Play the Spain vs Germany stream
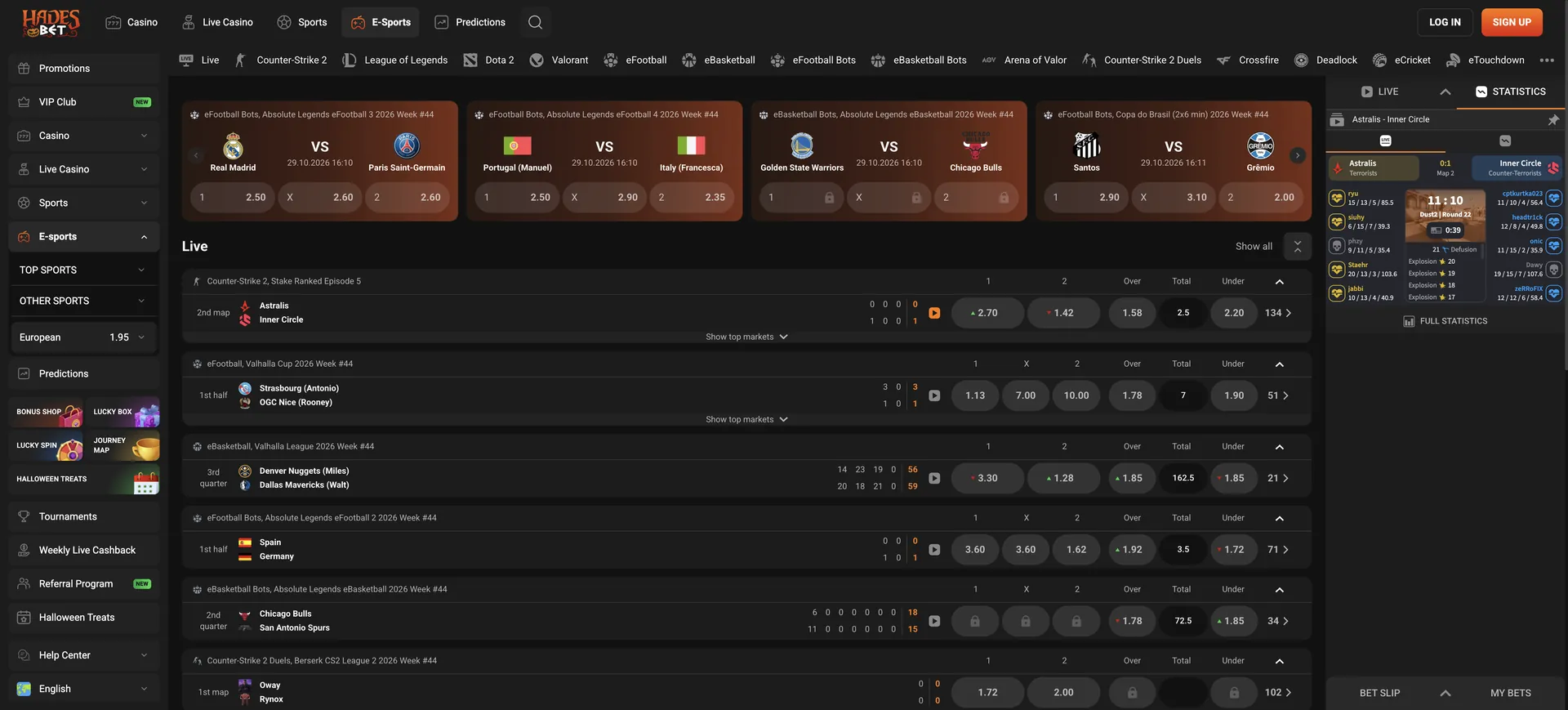The image size is (1568, 710). tap(934, 550)
